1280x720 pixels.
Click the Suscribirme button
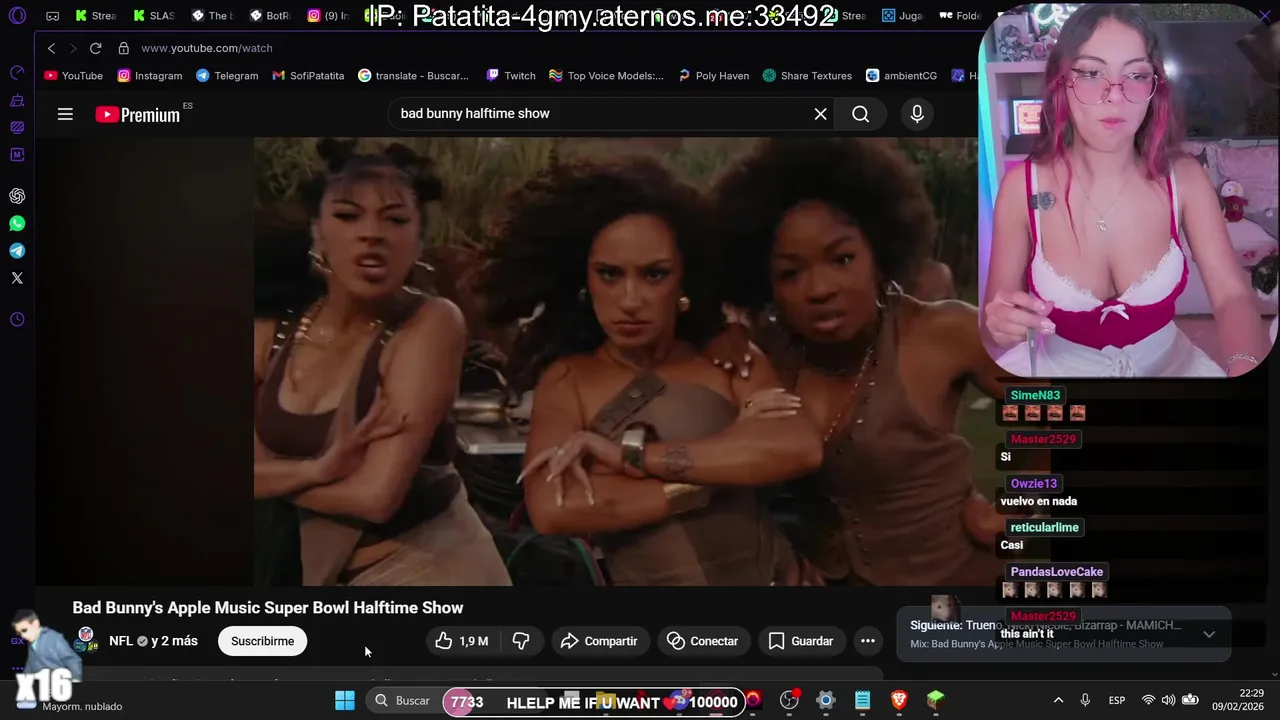click(262, 641)
